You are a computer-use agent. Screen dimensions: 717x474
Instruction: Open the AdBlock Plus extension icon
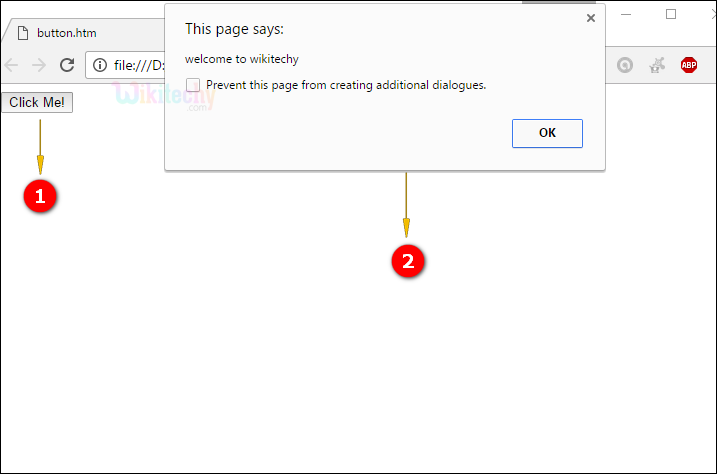[689, 65]
